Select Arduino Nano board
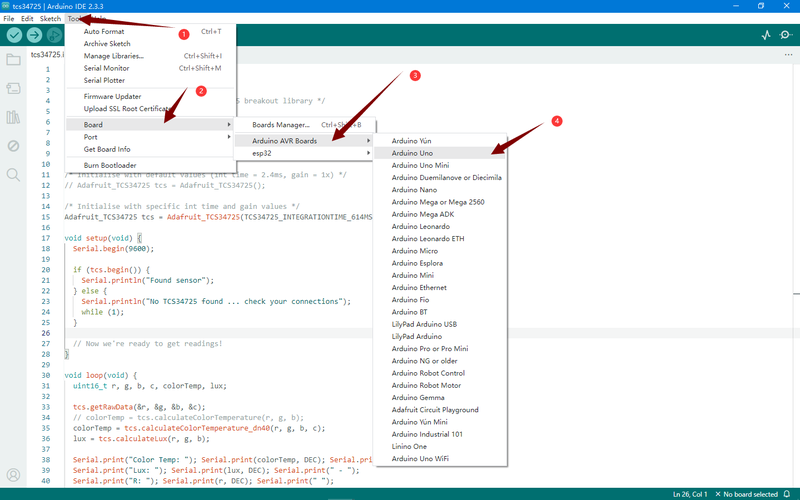The width and height of the screenshot is (800, 500). [x=440, y=190]
